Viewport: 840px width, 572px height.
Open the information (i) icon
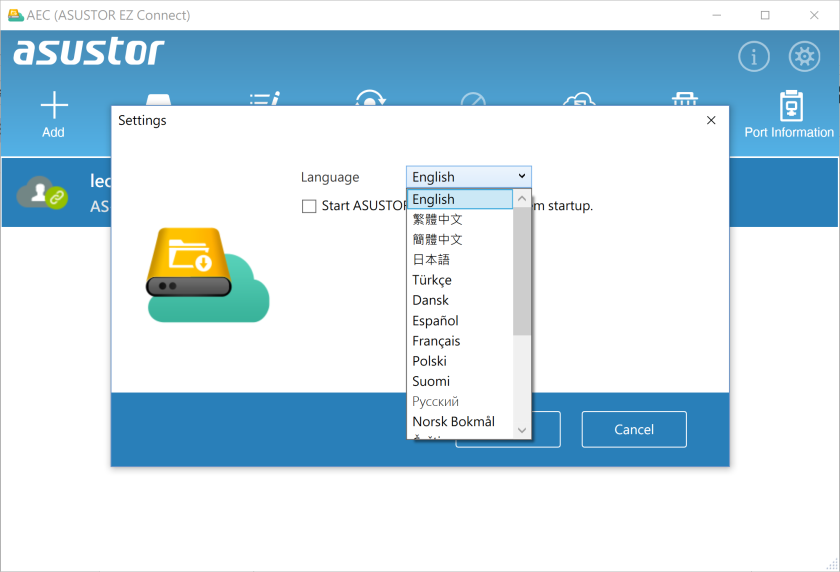point(754,56)
